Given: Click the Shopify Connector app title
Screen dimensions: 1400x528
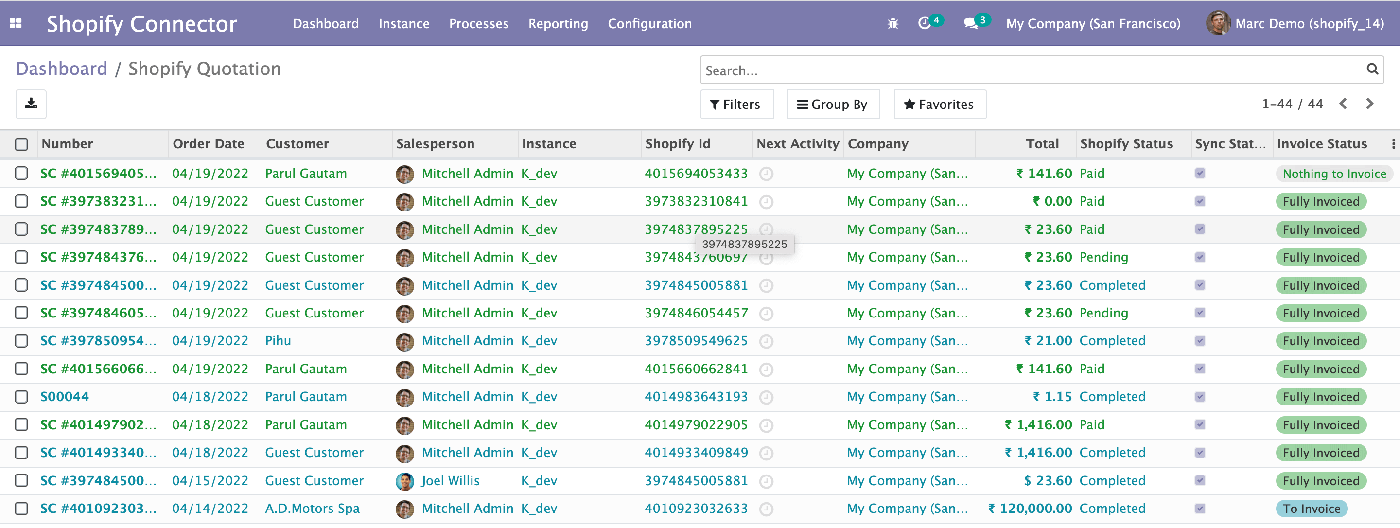Looking at the screenshot, I should click(142, 24).
